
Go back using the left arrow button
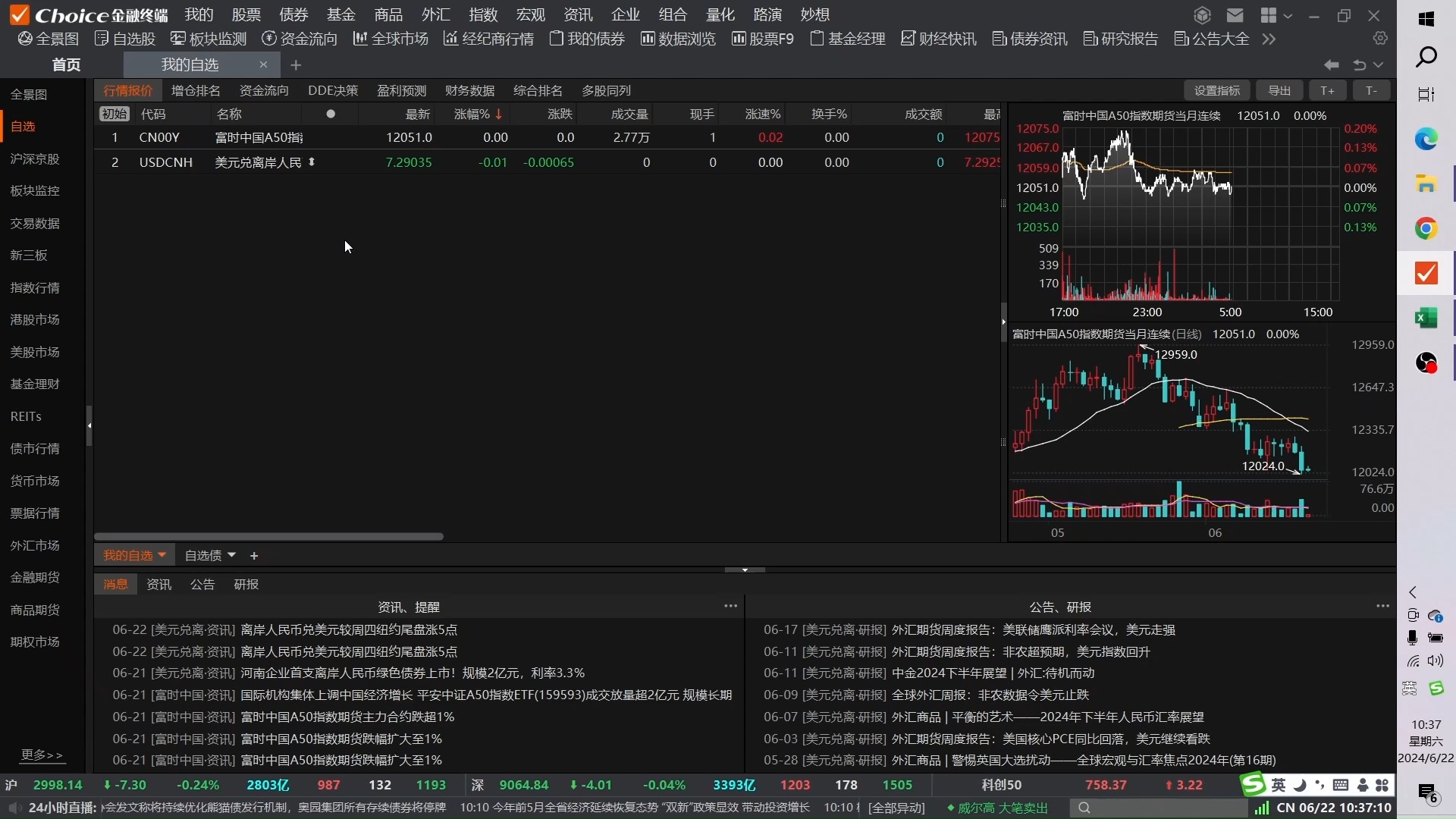(1332, 65)
